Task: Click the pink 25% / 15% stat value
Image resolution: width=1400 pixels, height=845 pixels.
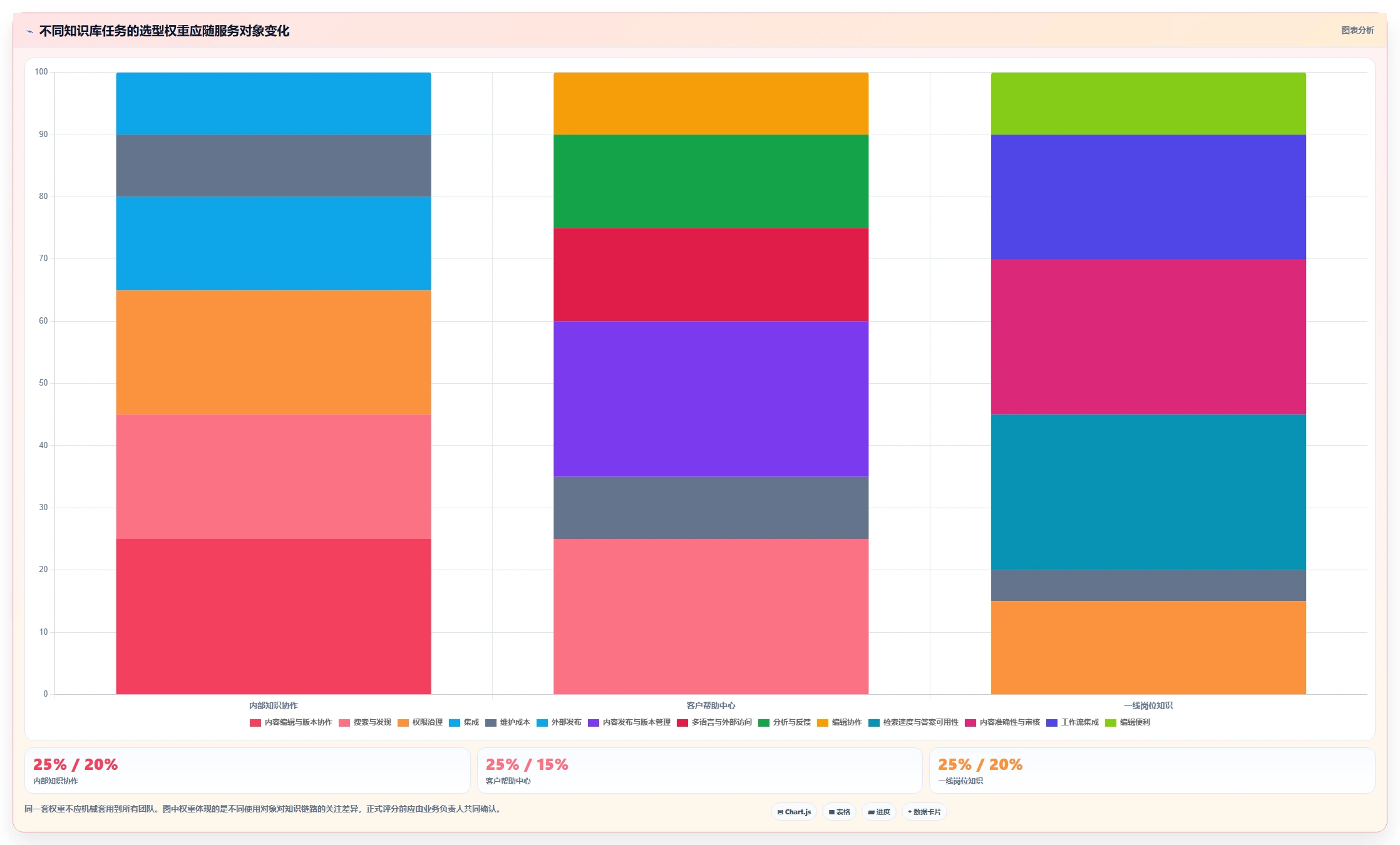Action: pyautogui.click(x=527, y=764)
